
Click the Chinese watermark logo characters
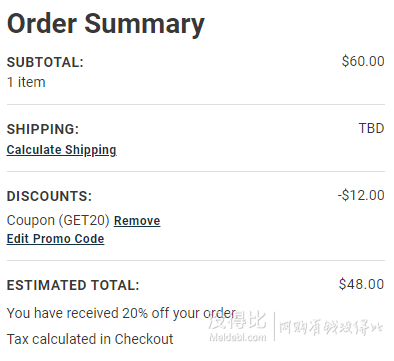(x=237, y=321)
